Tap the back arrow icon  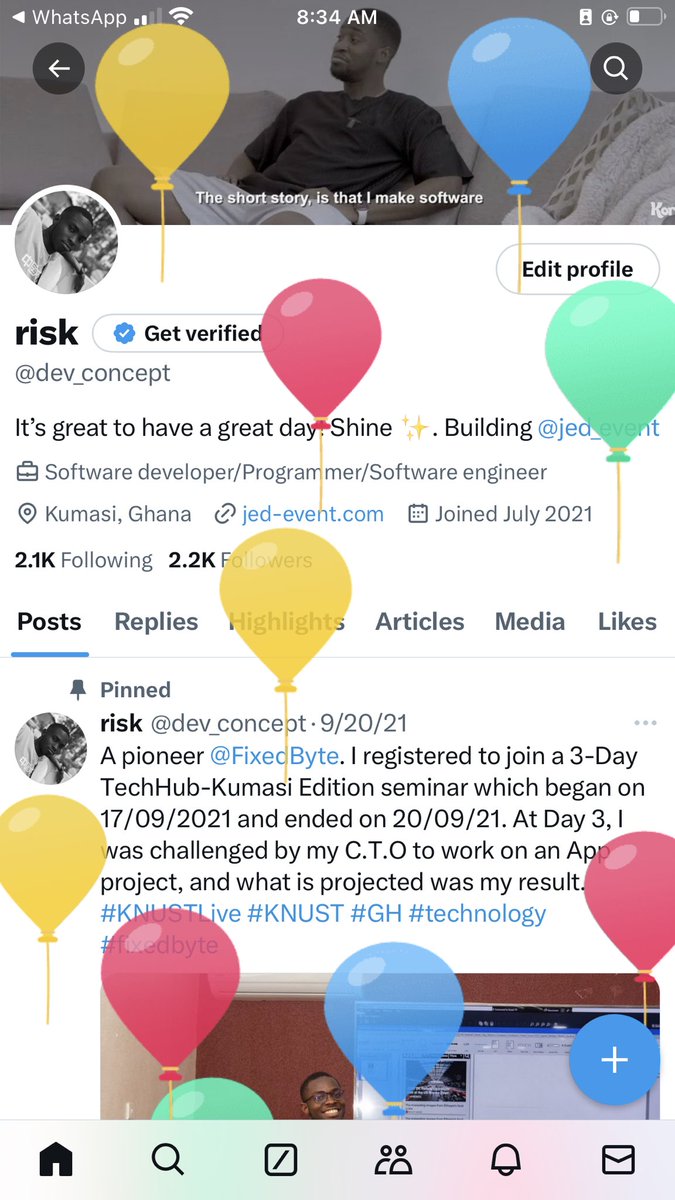click(59, 68)
